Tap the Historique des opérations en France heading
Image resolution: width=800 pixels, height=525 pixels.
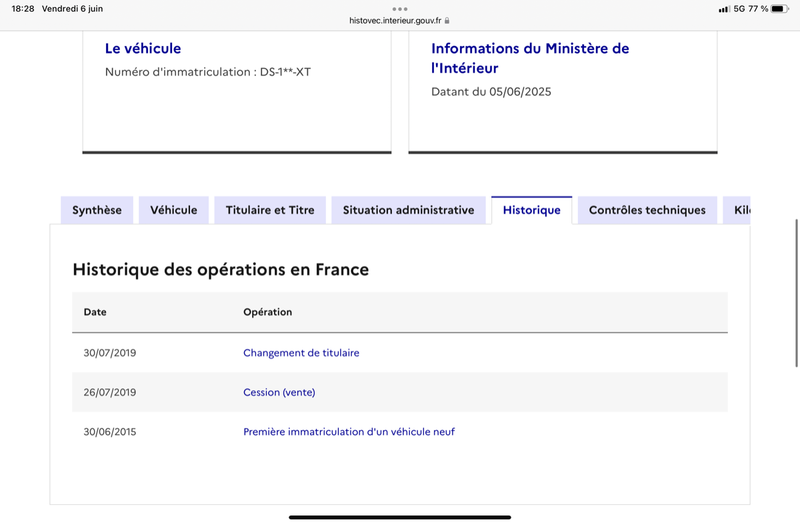[x=220, y=269]
